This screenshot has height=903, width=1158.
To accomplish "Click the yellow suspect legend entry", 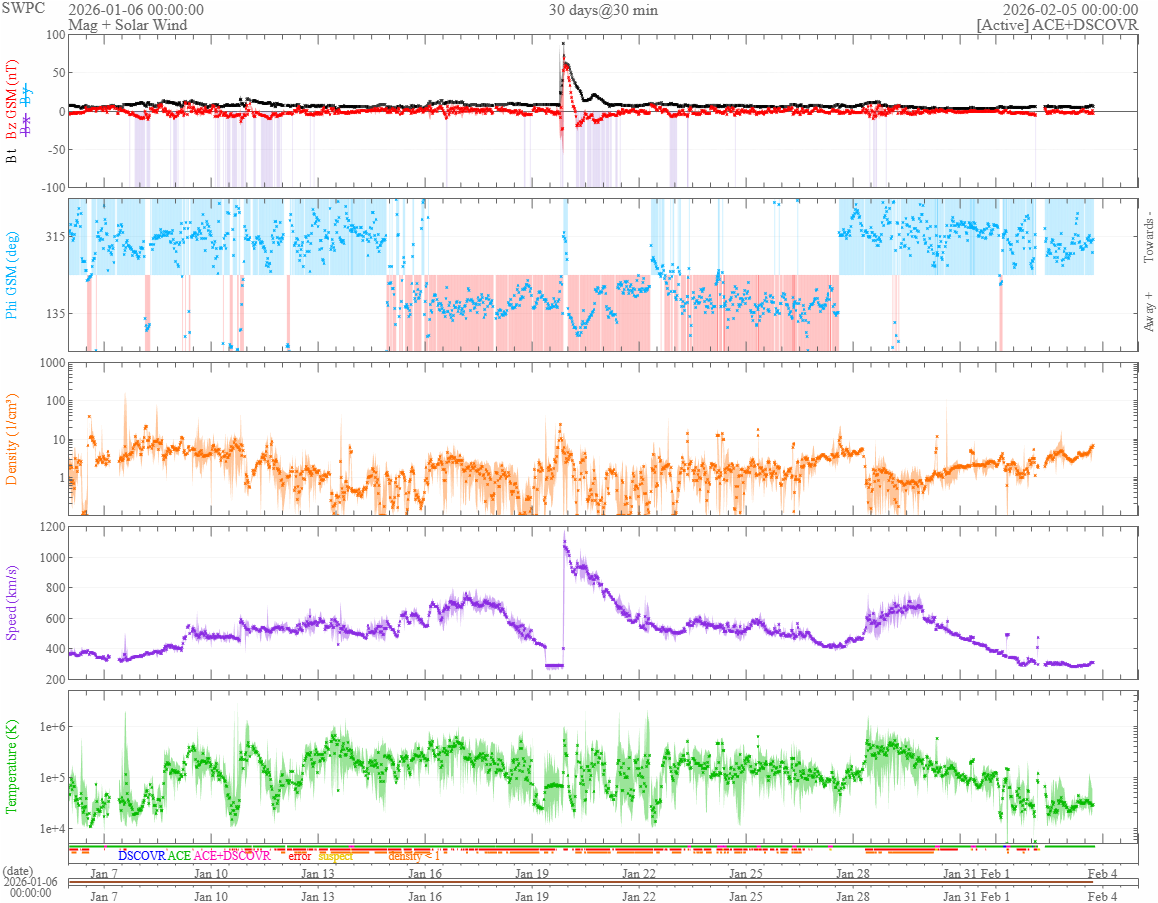I will pos(335,856).
